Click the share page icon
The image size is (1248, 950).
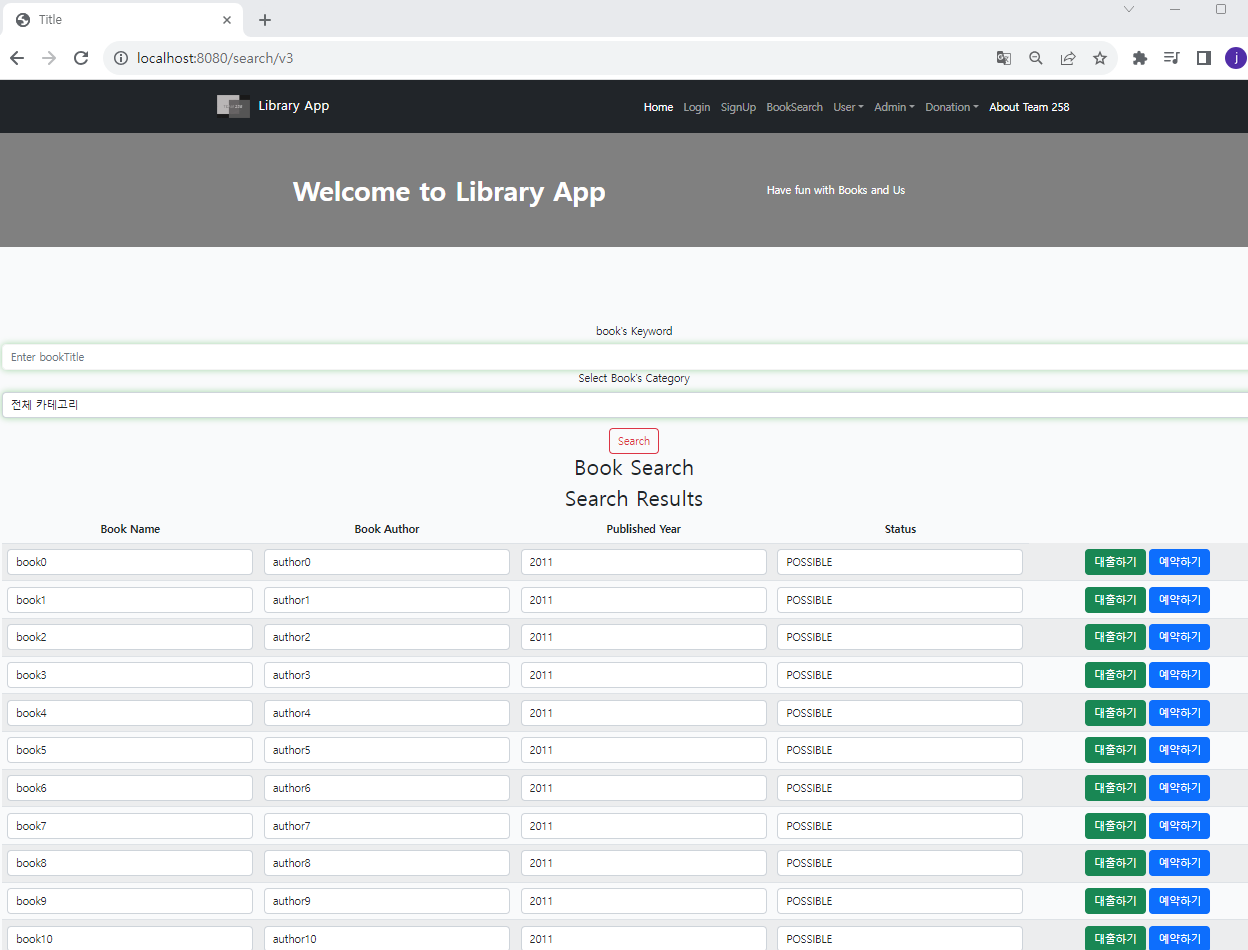(x=1068, y=58)
